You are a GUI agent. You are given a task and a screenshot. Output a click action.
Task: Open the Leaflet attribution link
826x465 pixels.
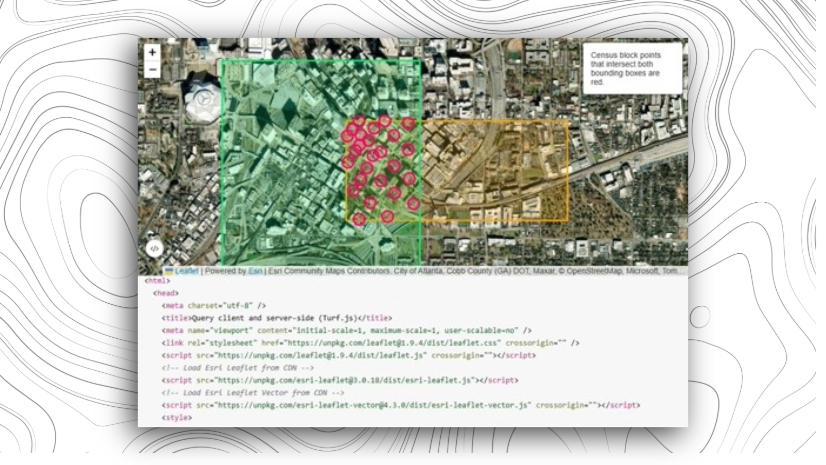(x=186, y=271)
